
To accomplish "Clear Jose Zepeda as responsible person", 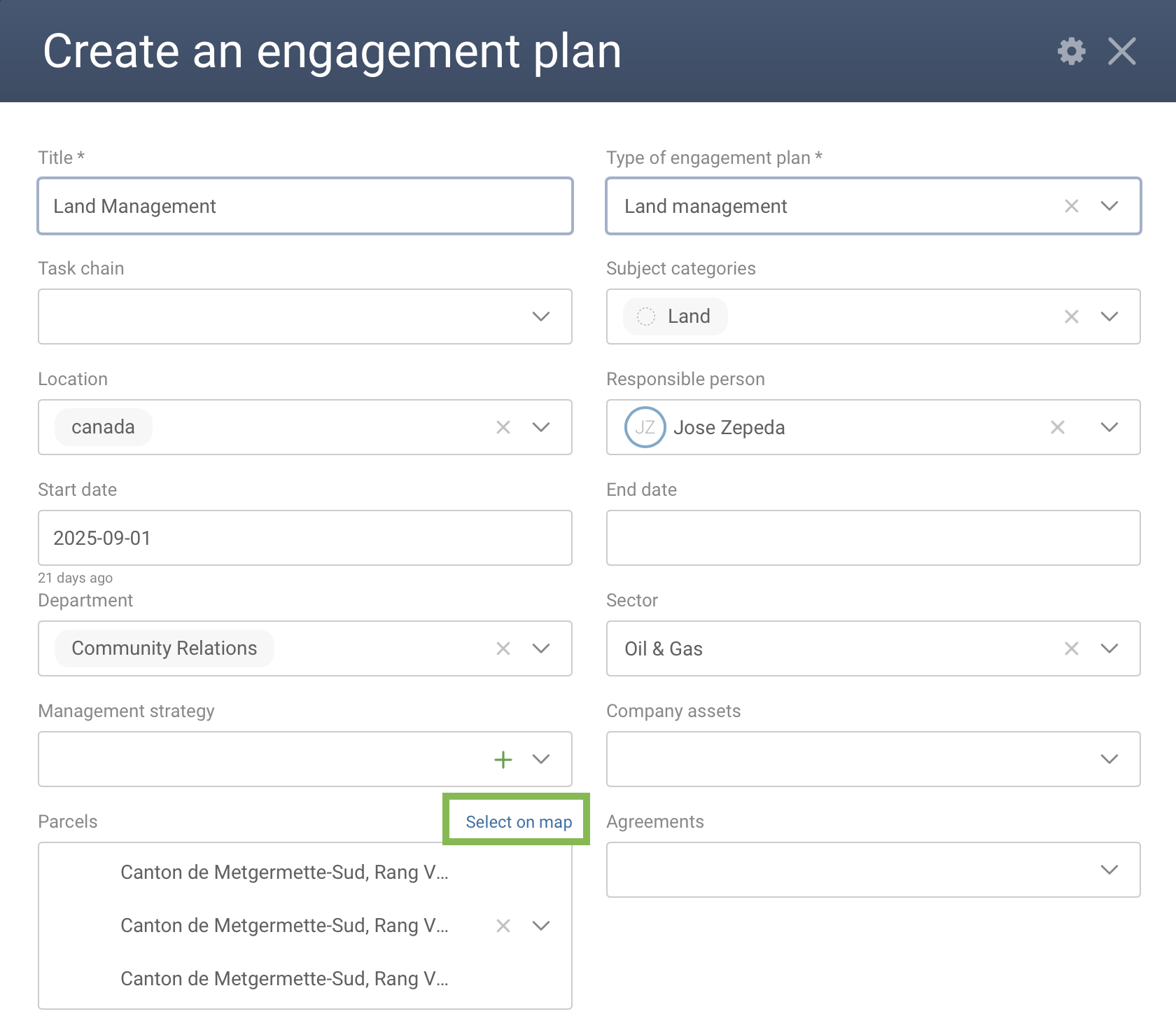I will 1057,427.
